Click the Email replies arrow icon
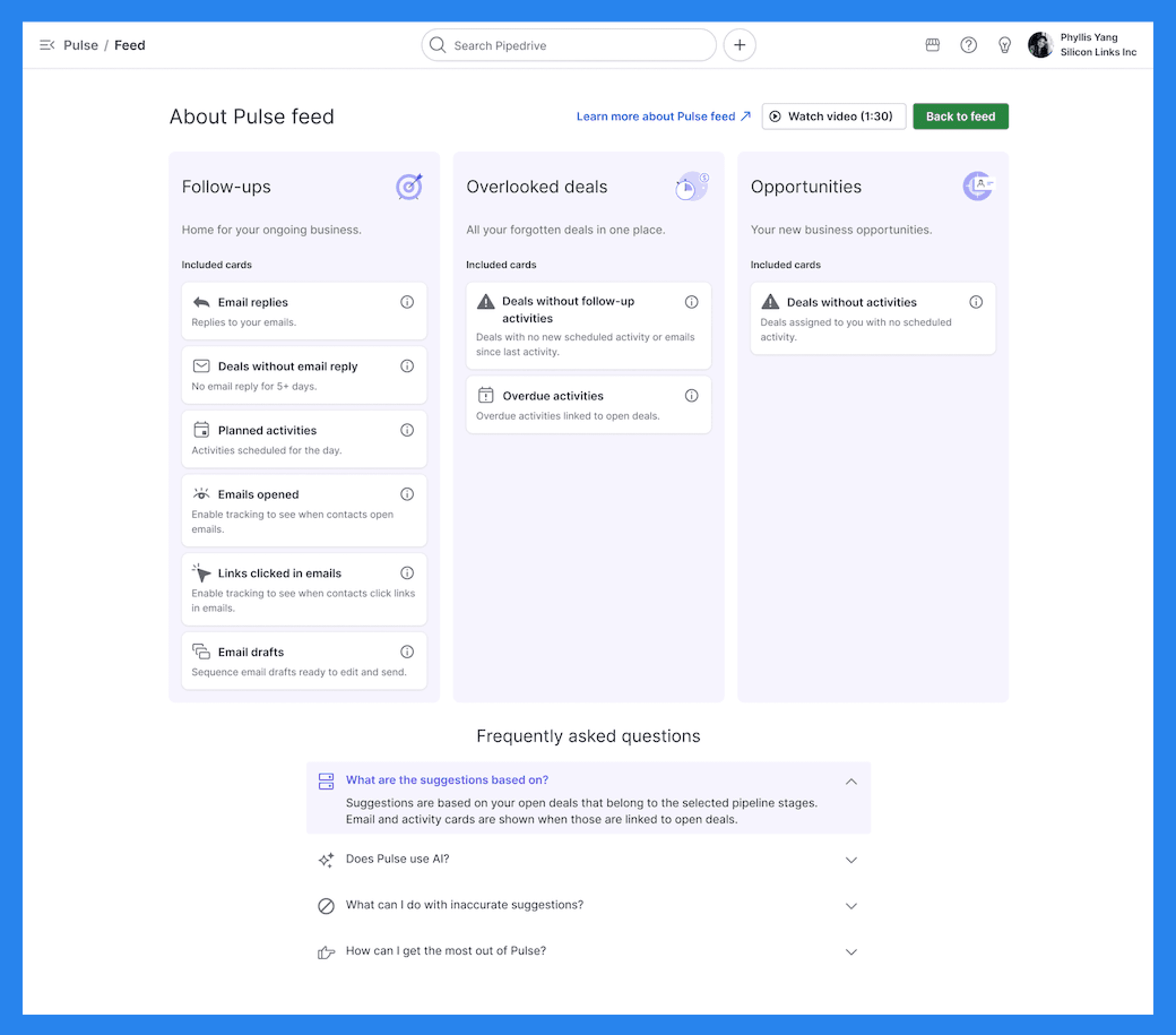Viewport: 1176px width, 1035px height. [201, 302]
